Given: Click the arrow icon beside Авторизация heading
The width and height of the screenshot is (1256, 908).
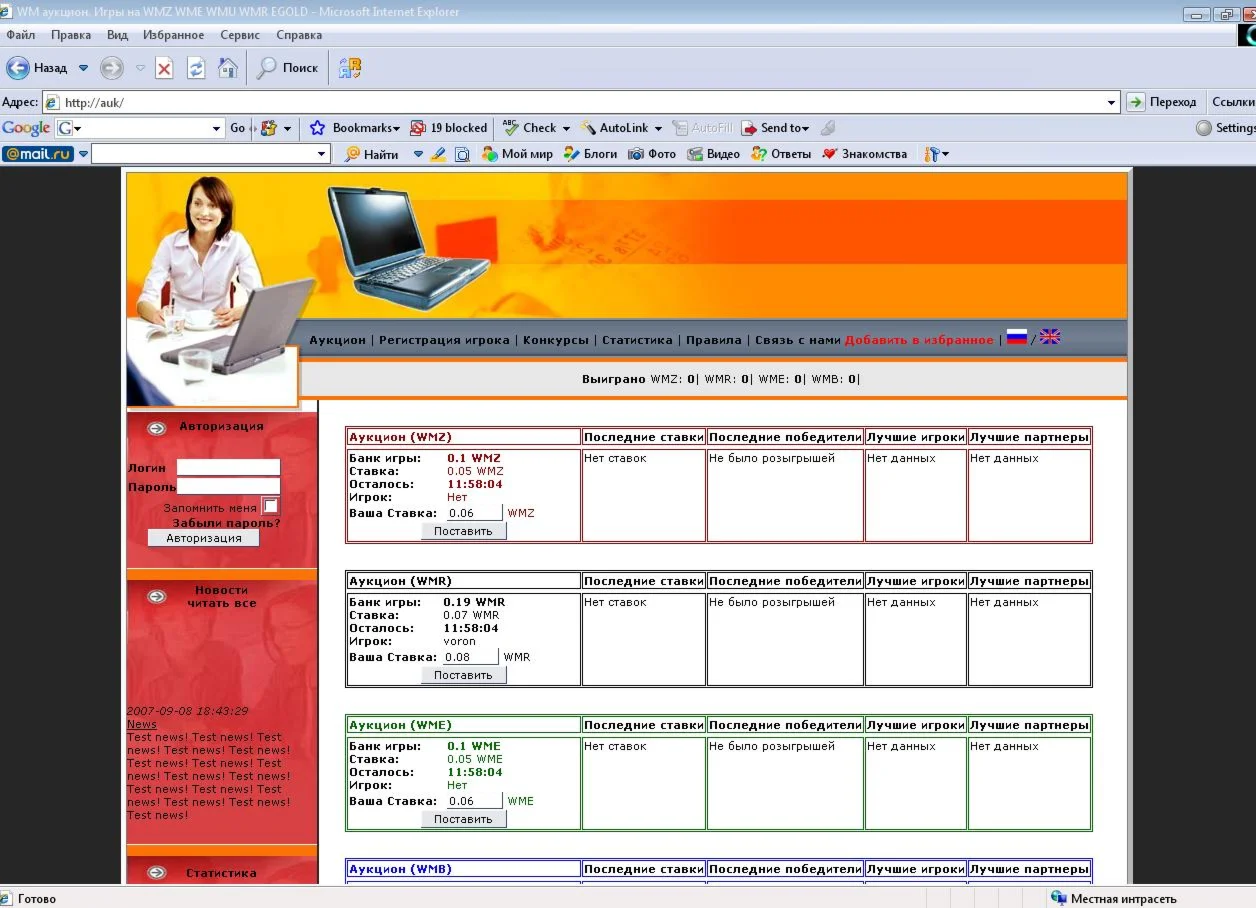Looking at the screenshot, I should pos(156,428).
